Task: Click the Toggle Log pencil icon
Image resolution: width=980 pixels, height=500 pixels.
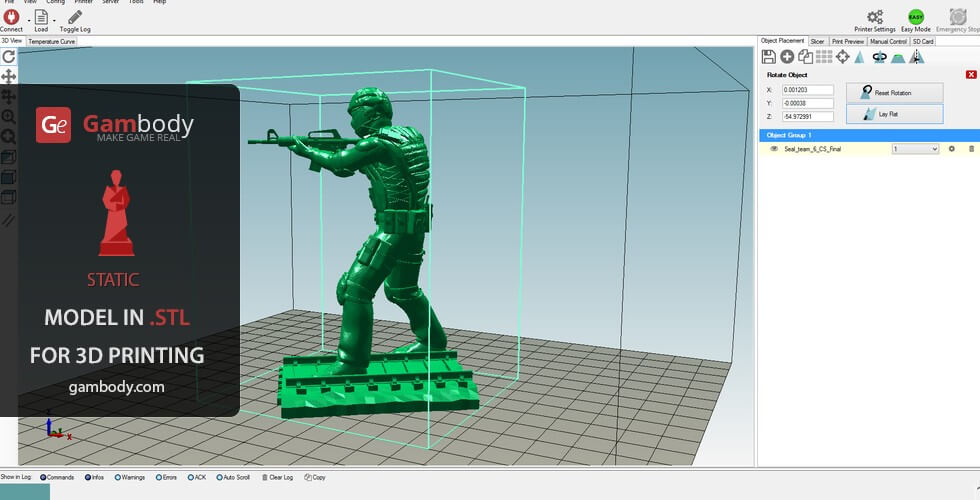Action: pos(75,16)
